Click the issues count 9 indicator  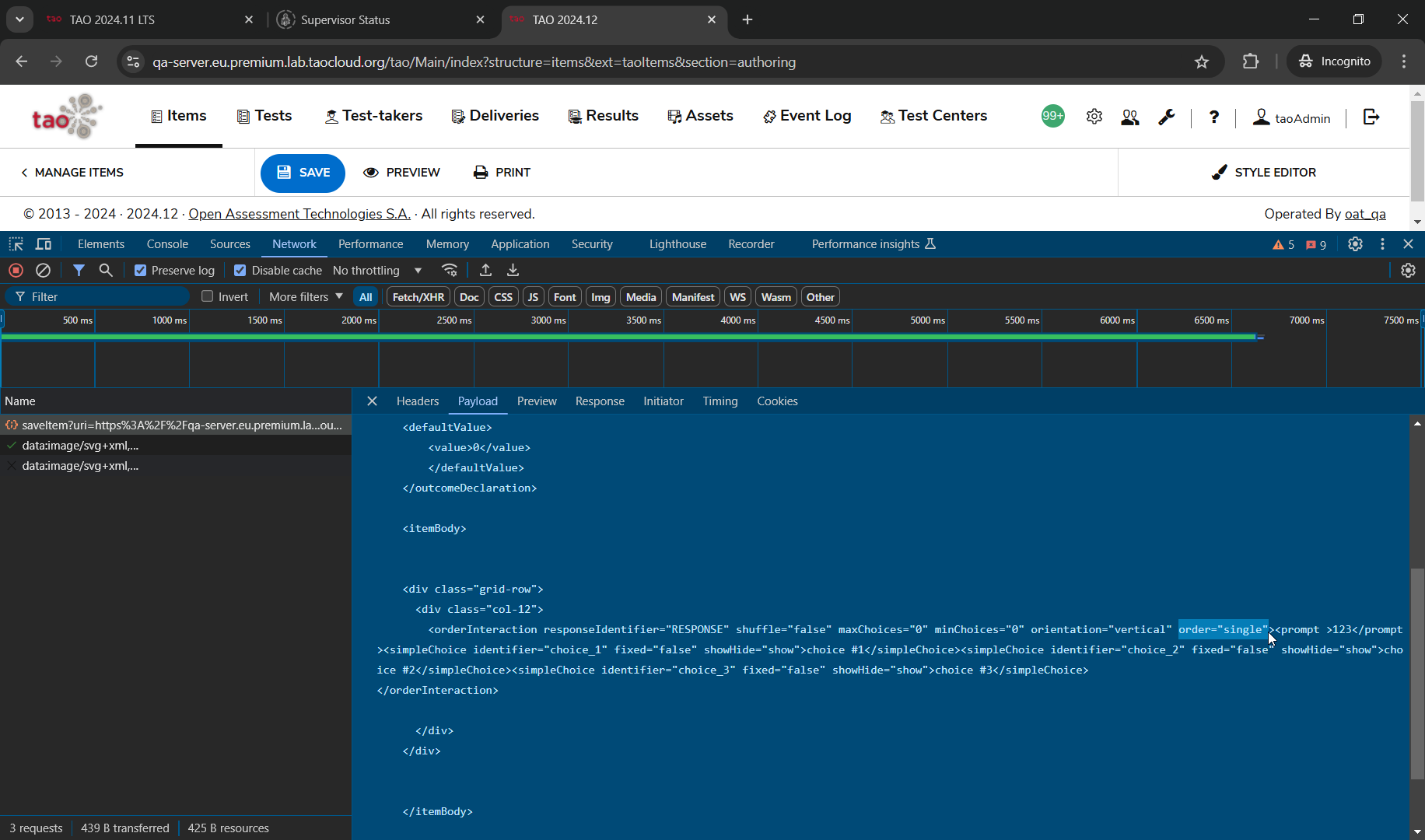click(1316, 244)
